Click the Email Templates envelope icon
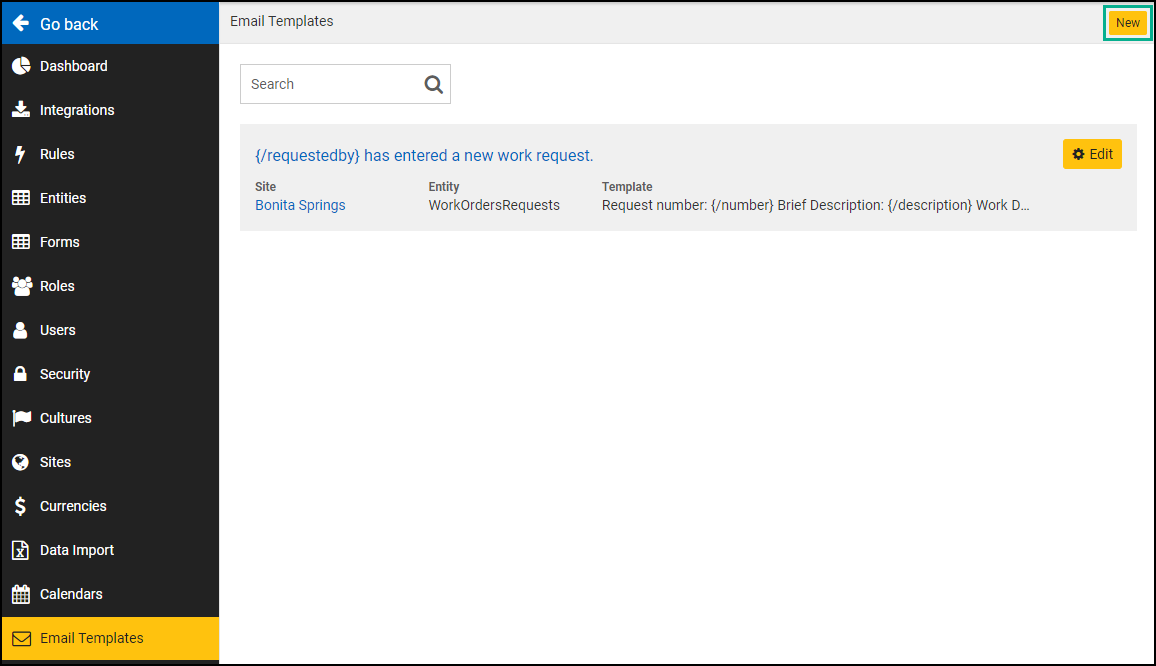Screen dimensions: 1156x666 [x=21, y=638]
